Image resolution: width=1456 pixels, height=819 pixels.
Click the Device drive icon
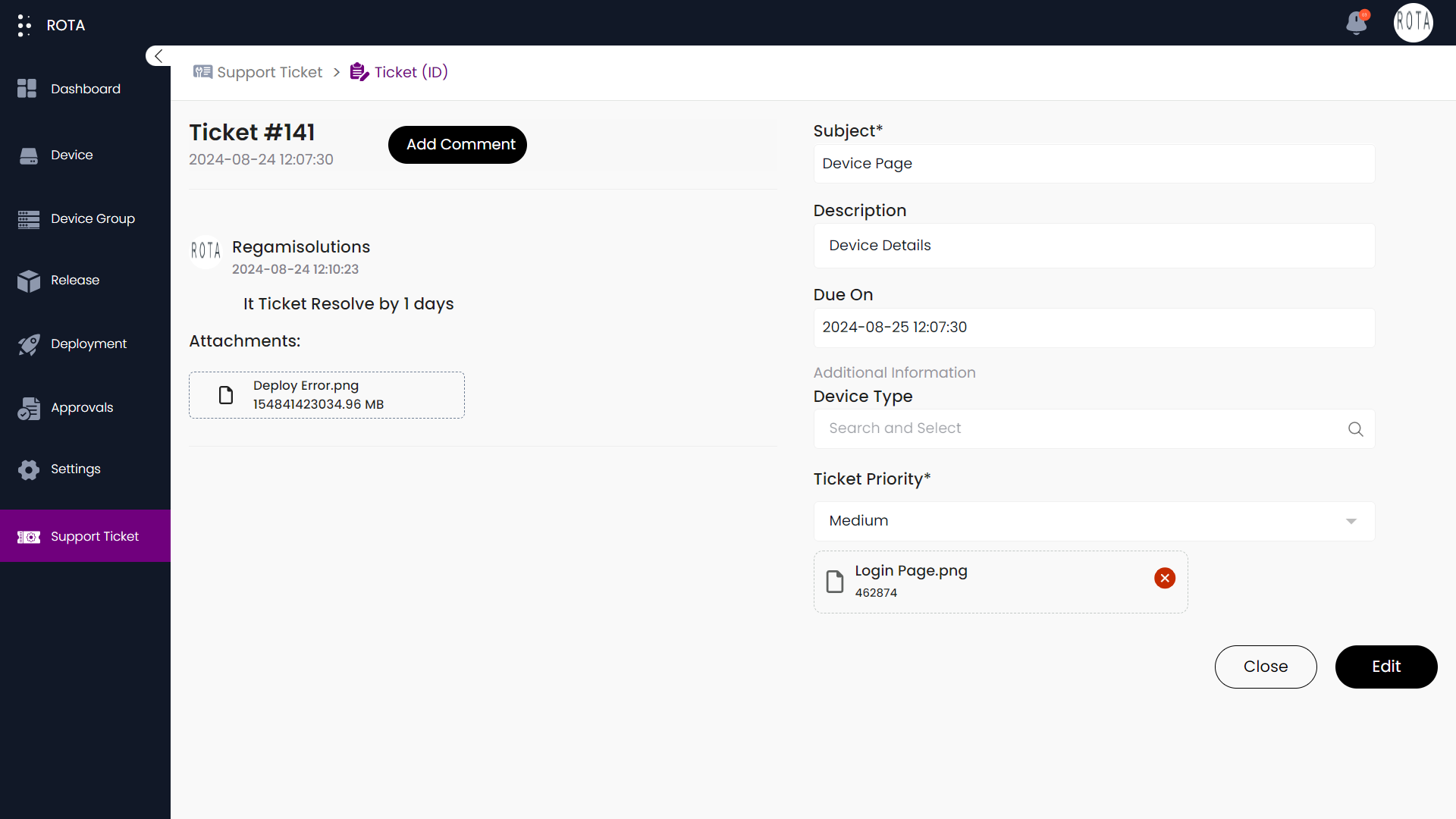point(29,155)
